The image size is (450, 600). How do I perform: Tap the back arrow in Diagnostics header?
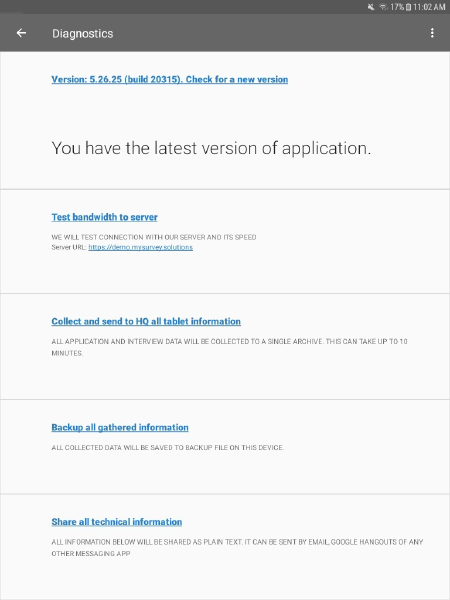coord(21,33)
